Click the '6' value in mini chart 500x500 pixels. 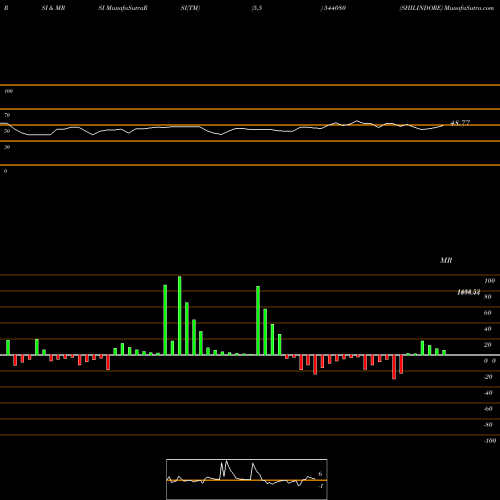tap(320, 474)
